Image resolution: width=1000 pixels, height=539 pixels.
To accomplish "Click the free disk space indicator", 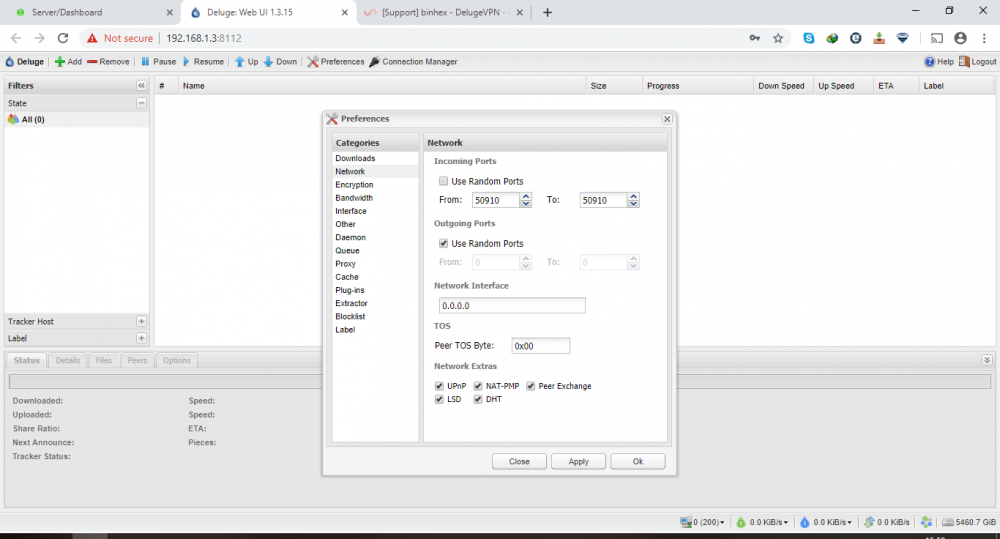I will (x=969, y=522).
